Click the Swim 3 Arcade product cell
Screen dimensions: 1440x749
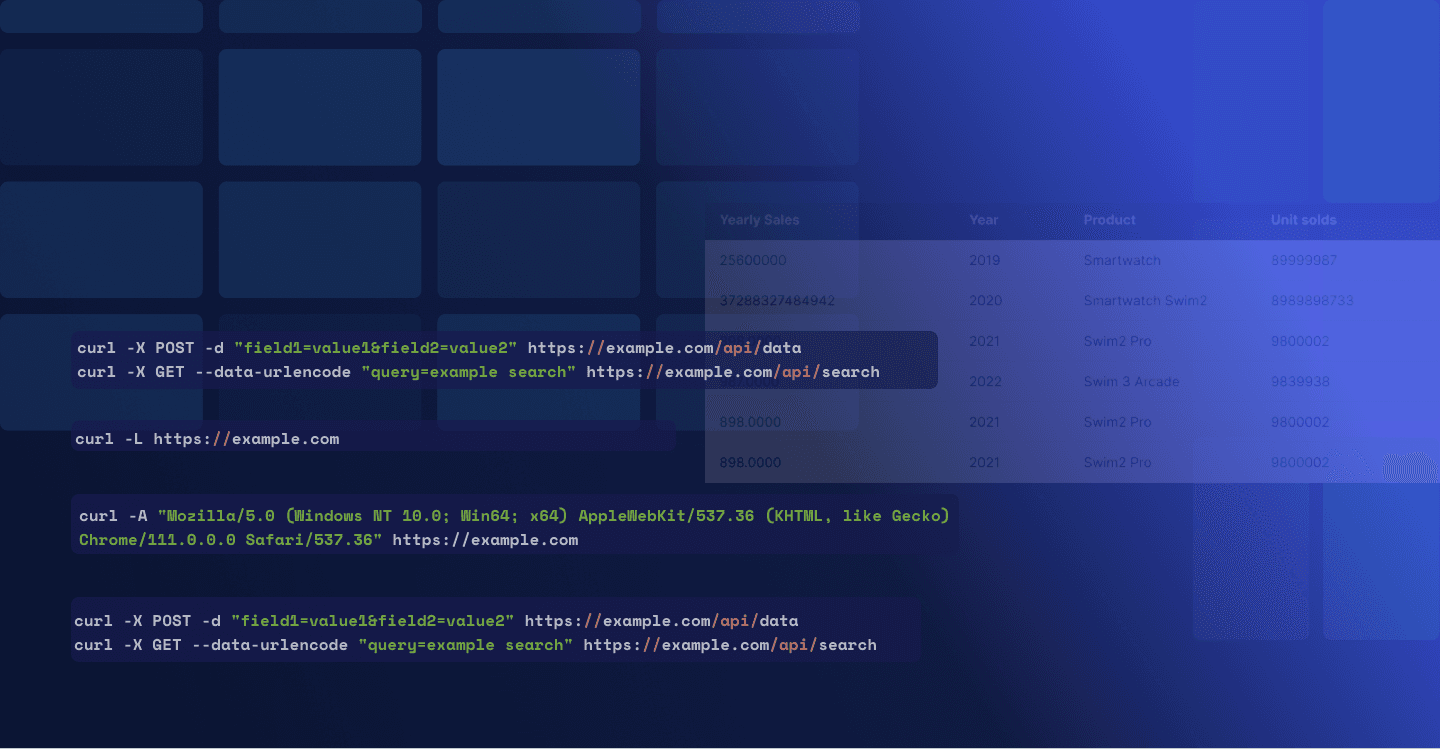[1131, 382]
